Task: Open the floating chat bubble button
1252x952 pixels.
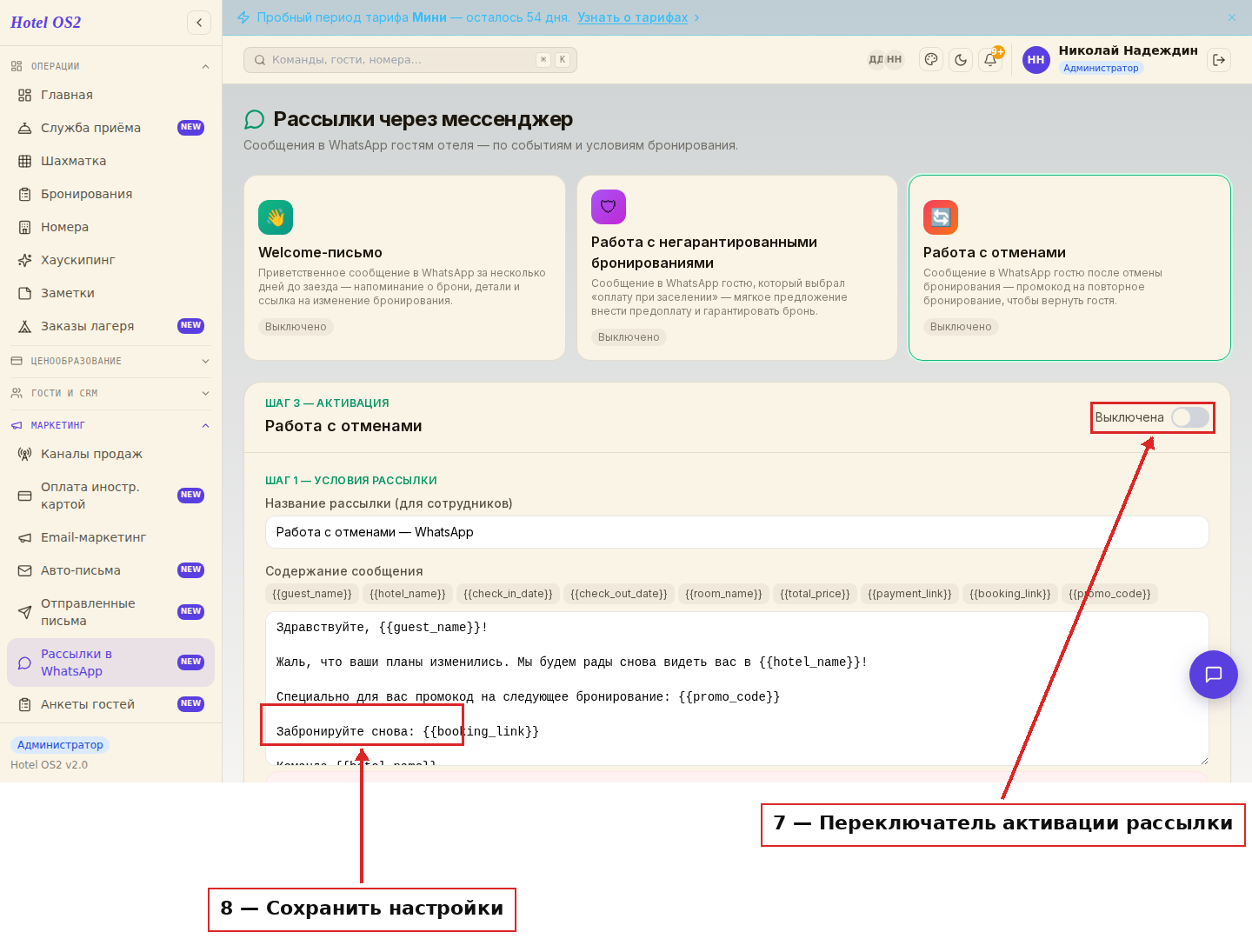Action: [1214, 675]
